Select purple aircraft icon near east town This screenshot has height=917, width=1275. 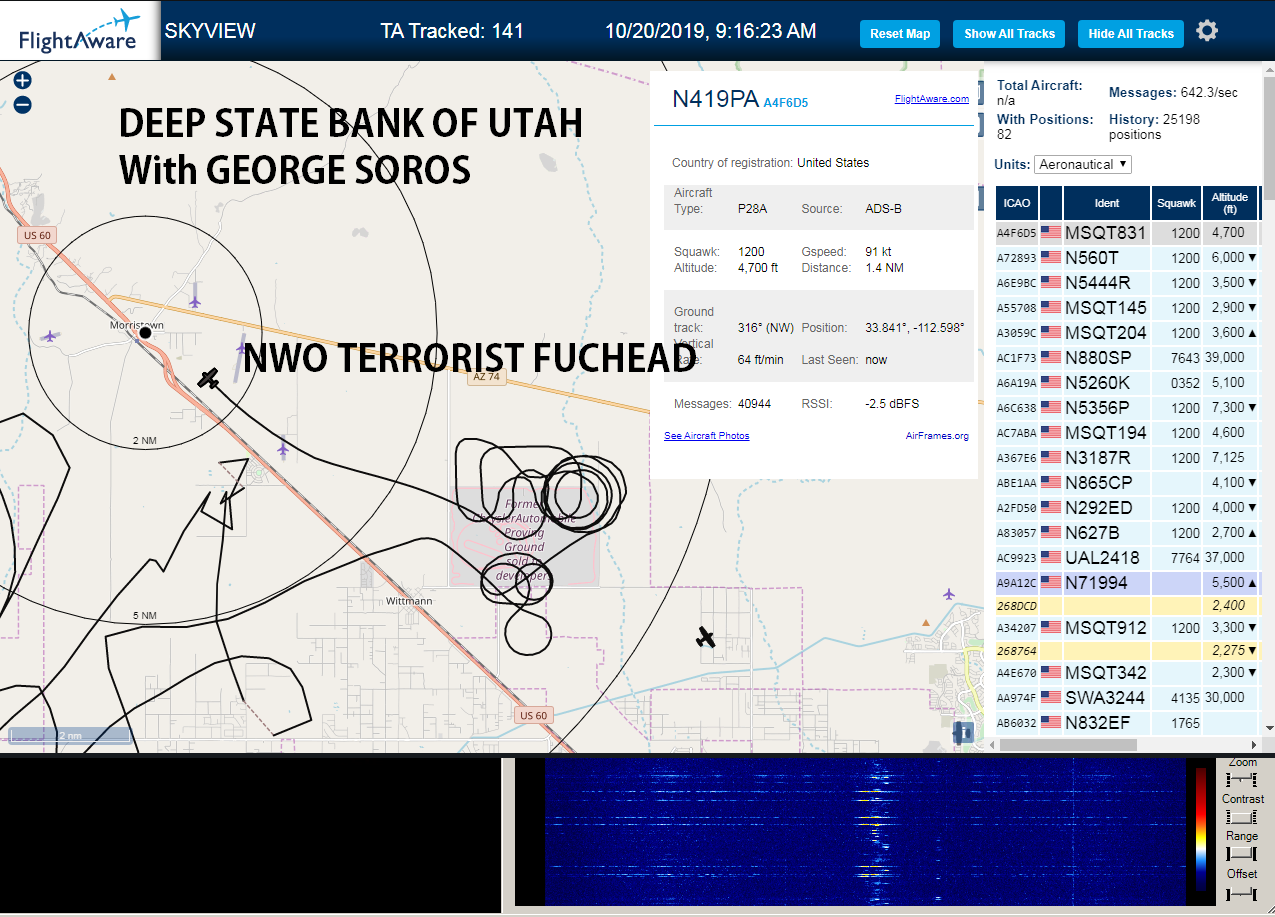948,594
